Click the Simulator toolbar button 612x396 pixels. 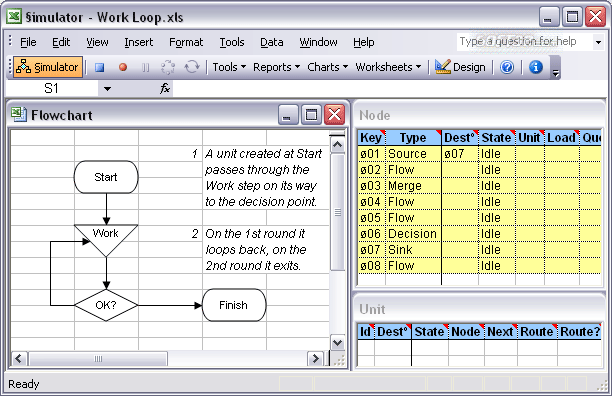48,67
